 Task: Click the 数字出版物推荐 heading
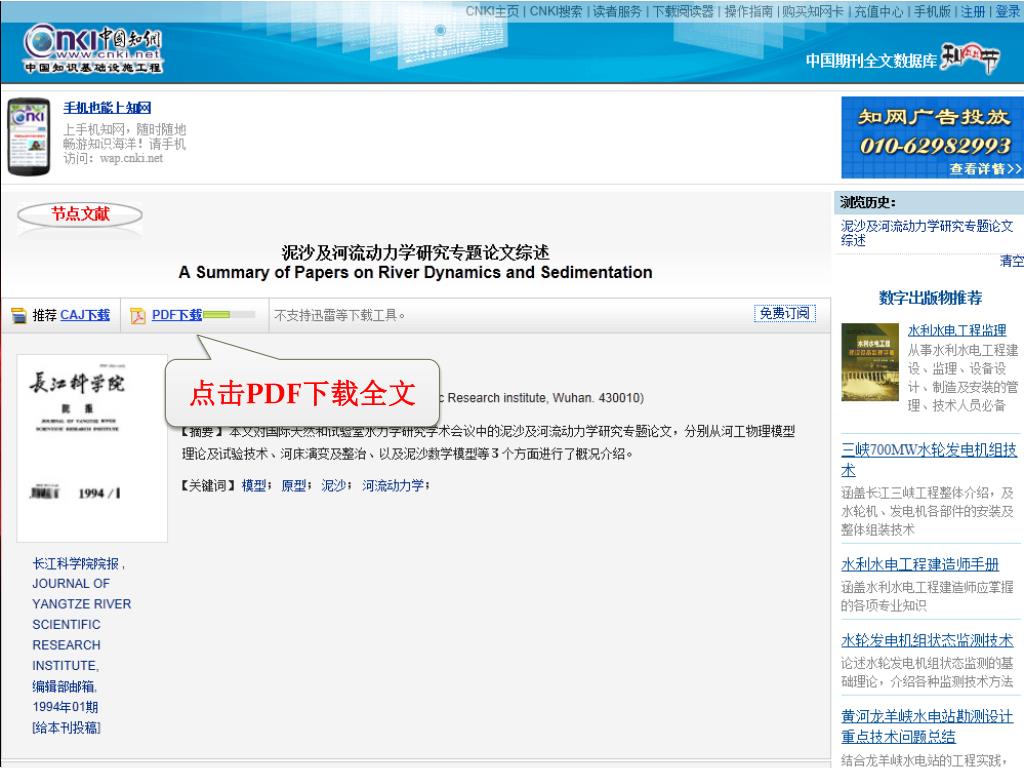point(930,298)
